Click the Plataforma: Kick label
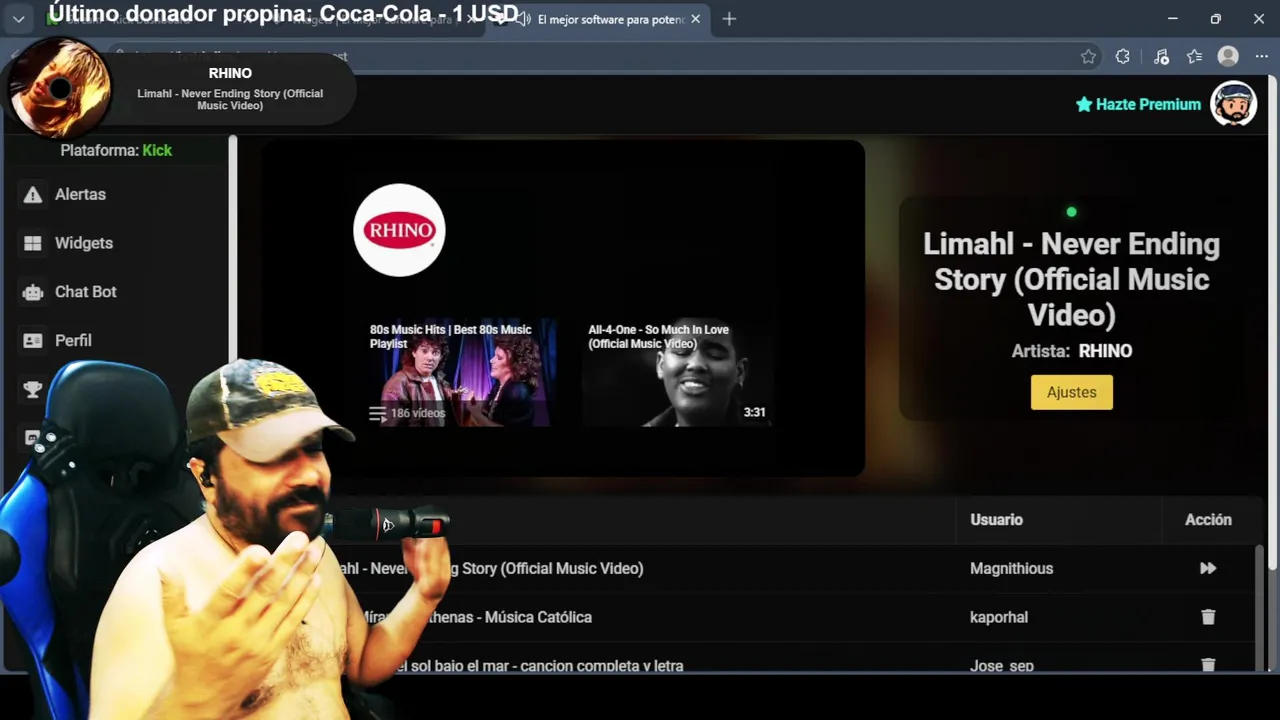This screenshot has height=720, width=1280. [116, 150]
